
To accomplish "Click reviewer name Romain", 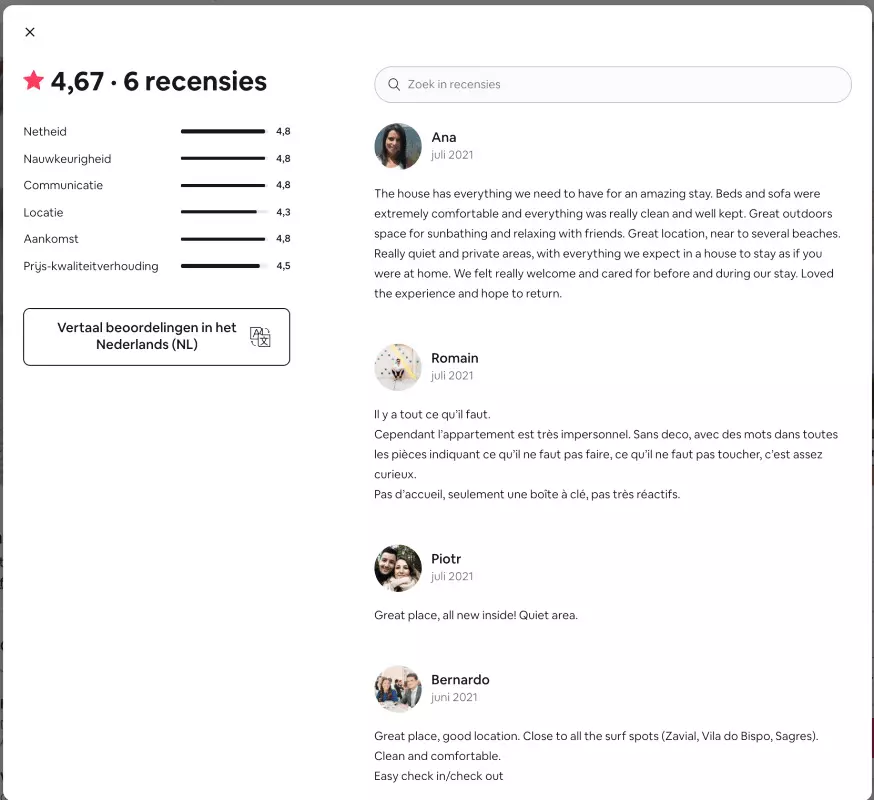I will pos(455,358).
